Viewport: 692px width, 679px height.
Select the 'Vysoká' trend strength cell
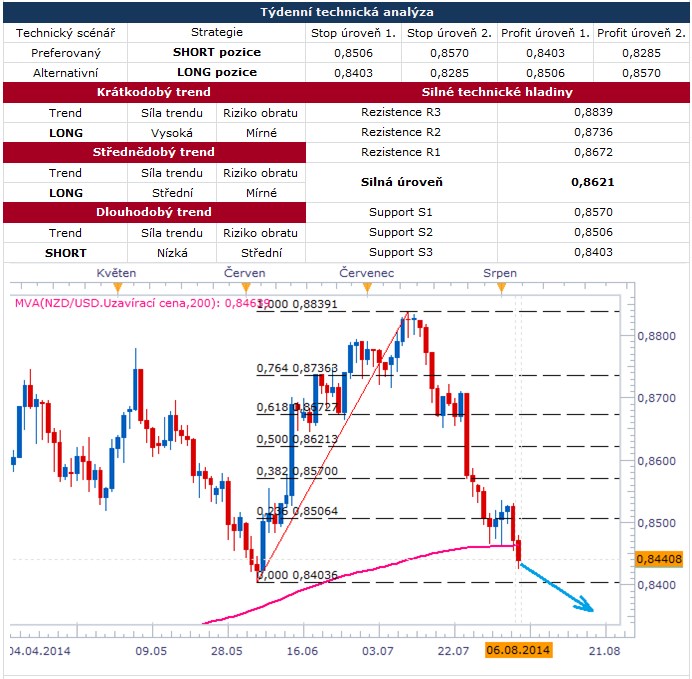[172, 133]
